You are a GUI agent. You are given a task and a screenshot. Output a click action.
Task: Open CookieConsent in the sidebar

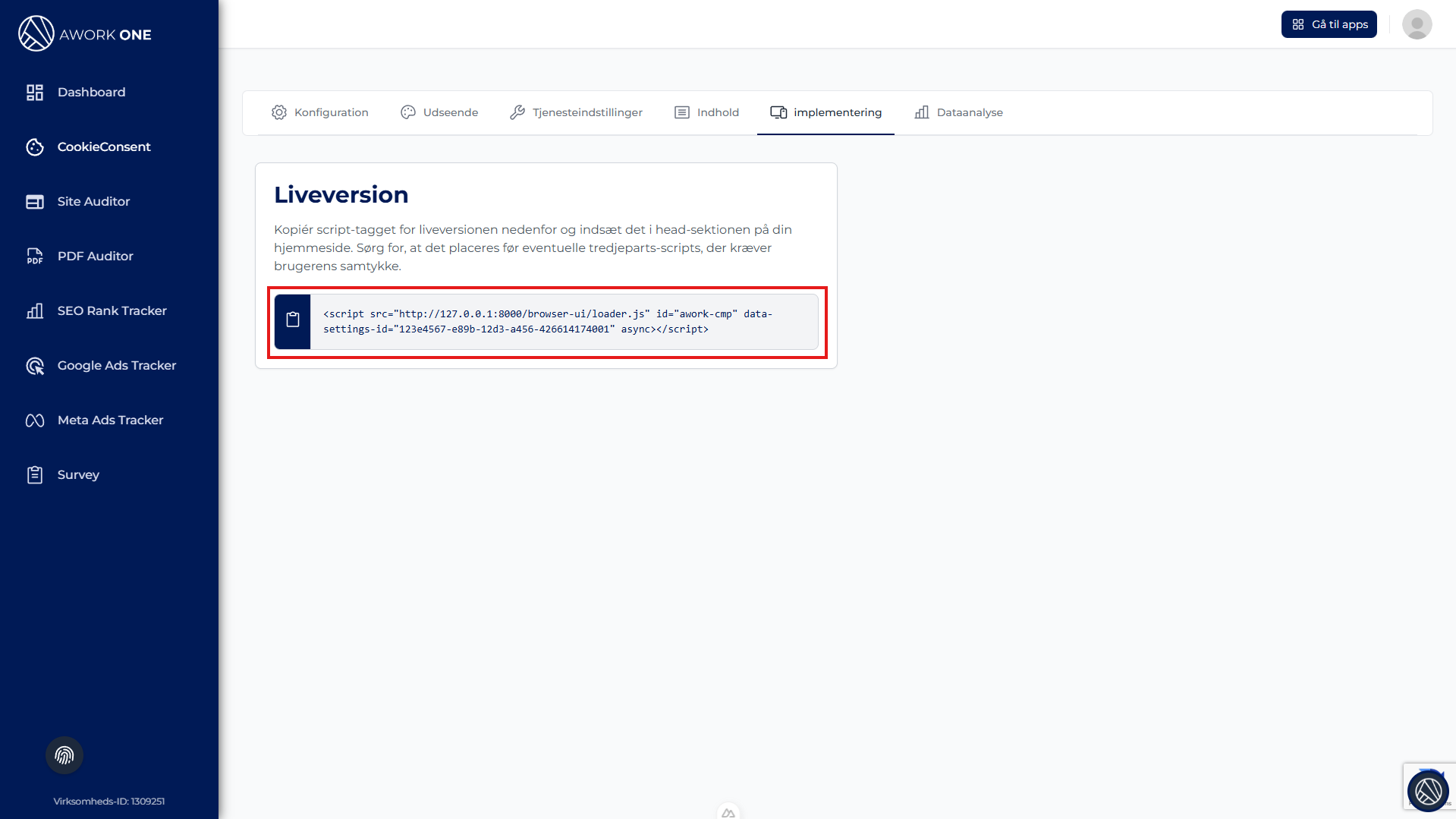click(x=104, y=147)
